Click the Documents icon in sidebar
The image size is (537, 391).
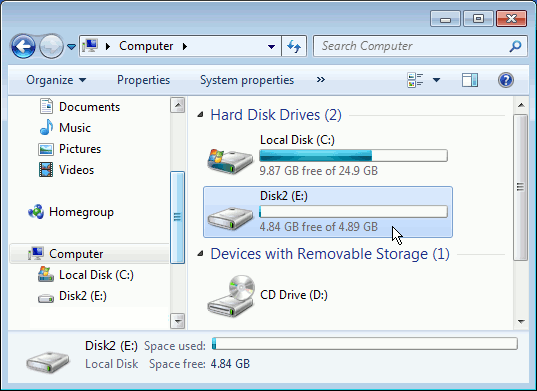click(x=46, y=106)
